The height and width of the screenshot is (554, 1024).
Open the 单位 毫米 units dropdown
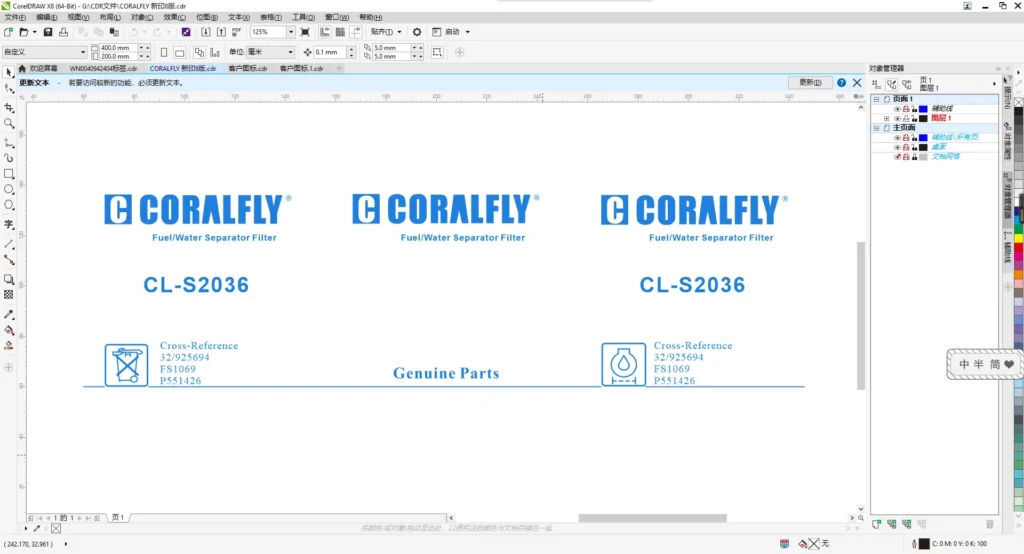(290, 52)
